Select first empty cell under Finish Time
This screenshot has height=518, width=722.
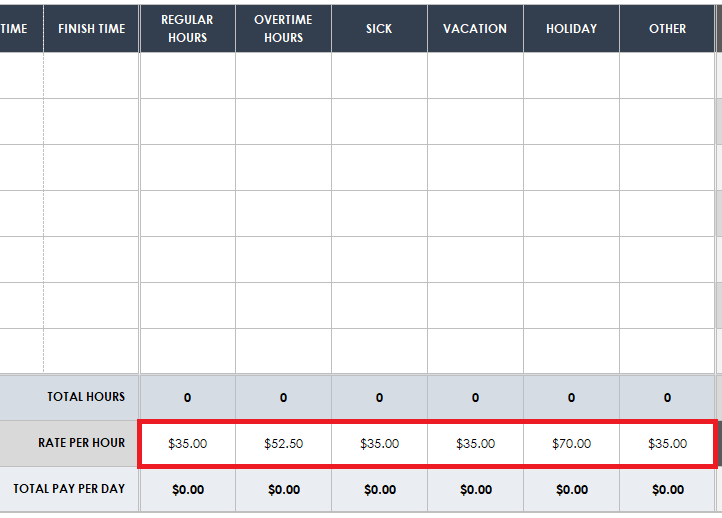tap(91, 75)
